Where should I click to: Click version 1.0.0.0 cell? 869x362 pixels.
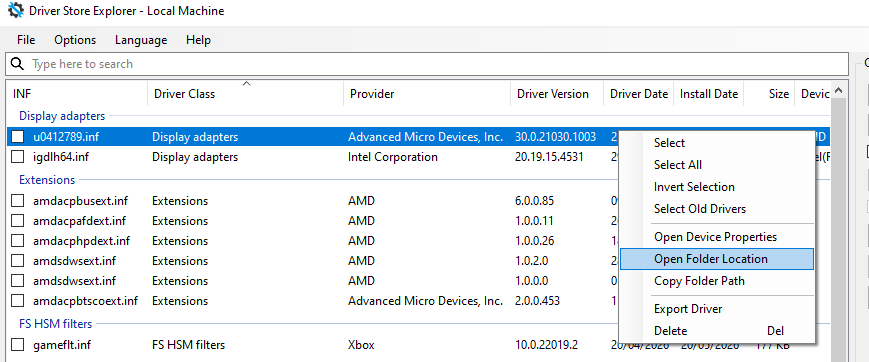(531, 281)
